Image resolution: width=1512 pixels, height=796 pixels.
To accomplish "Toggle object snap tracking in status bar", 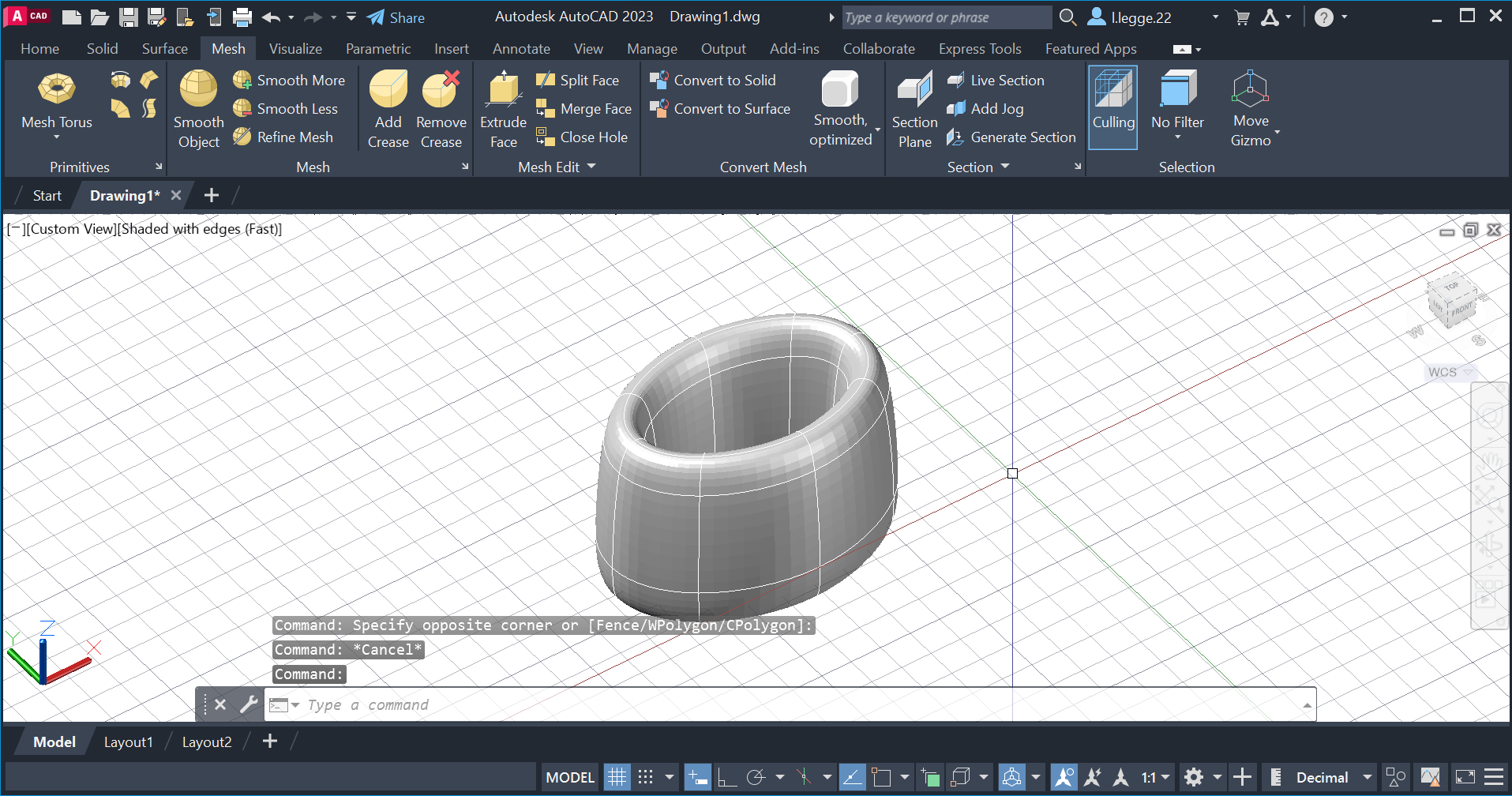I will pos(852,777).
